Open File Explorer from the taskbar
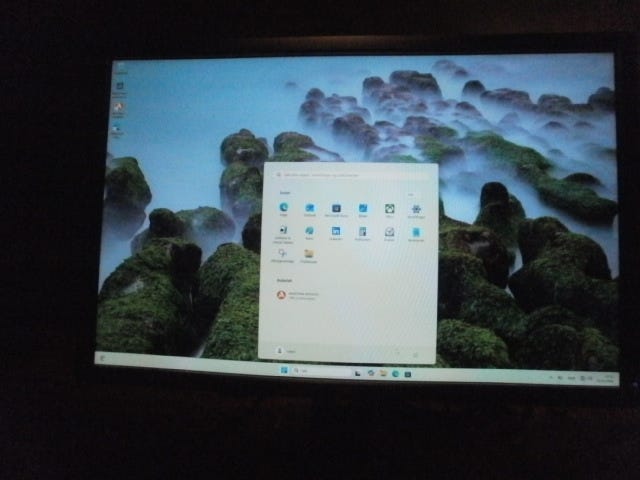This screenshot has width=640, height=480. (x=383, y=373)
